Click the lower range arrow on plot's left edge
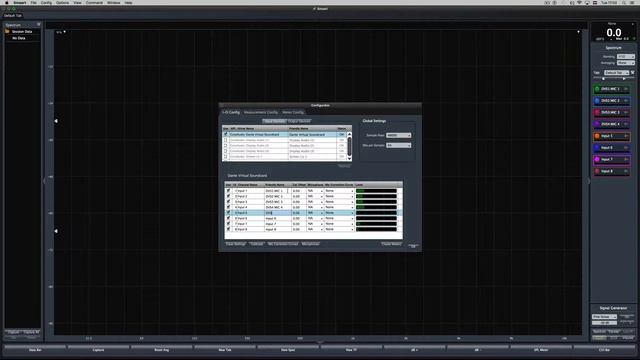 56,231
